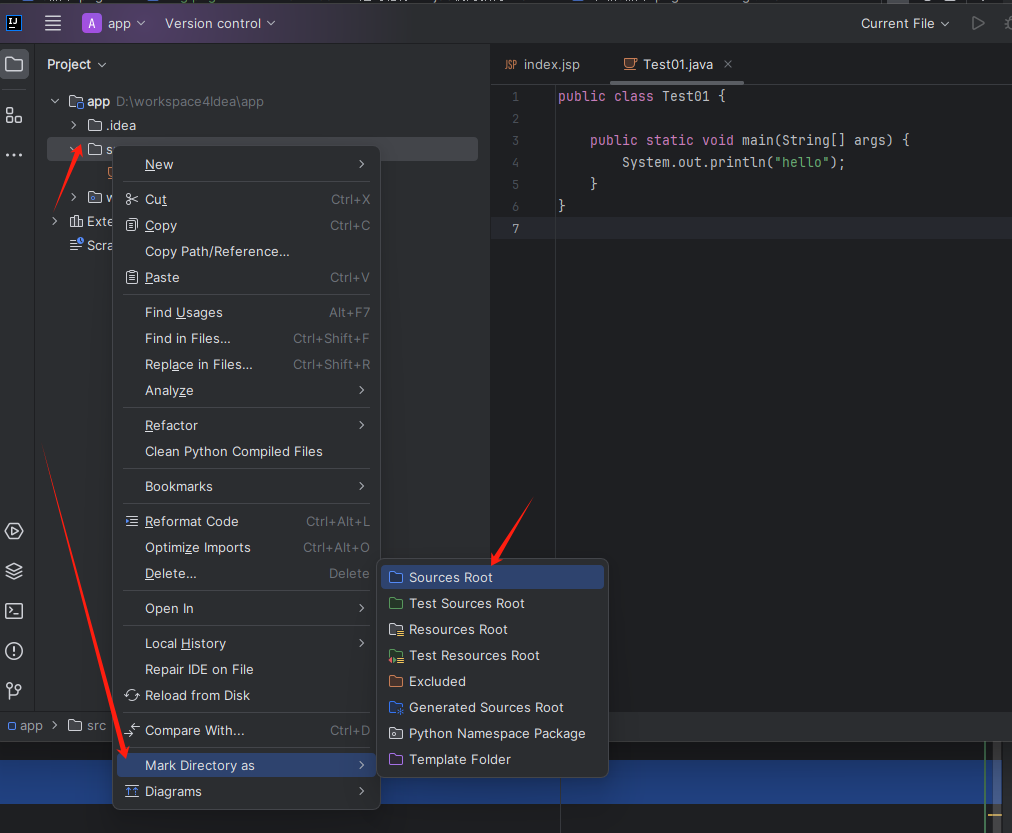Click the hamburger main menu icon
The width and height of the screenshot is (1012, 833).
click(53, 23)
